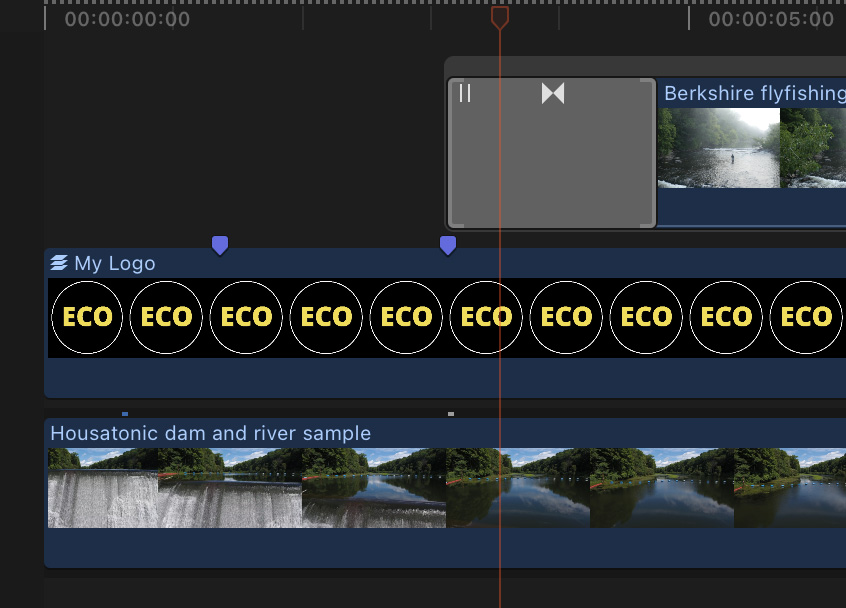Screen dimensions: 846x608
Task: Click the small blue tick above Housatonic clip
Action: [125, 413]
